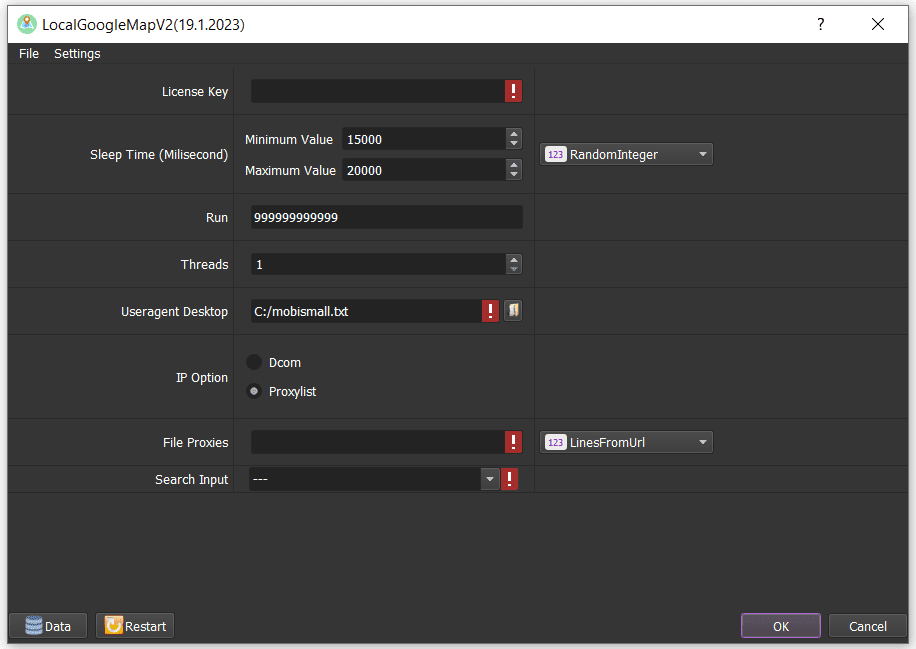Click the Minimum Value field 15000
The width and height of the screenshot is (916, 649).
coord(424,139)
